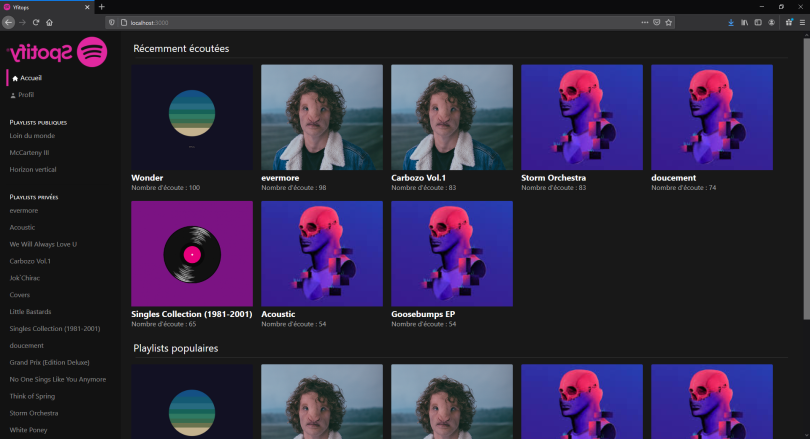Click the browser home icon
The width and height of the screenshot is (810, 439).
coord(49,22)
